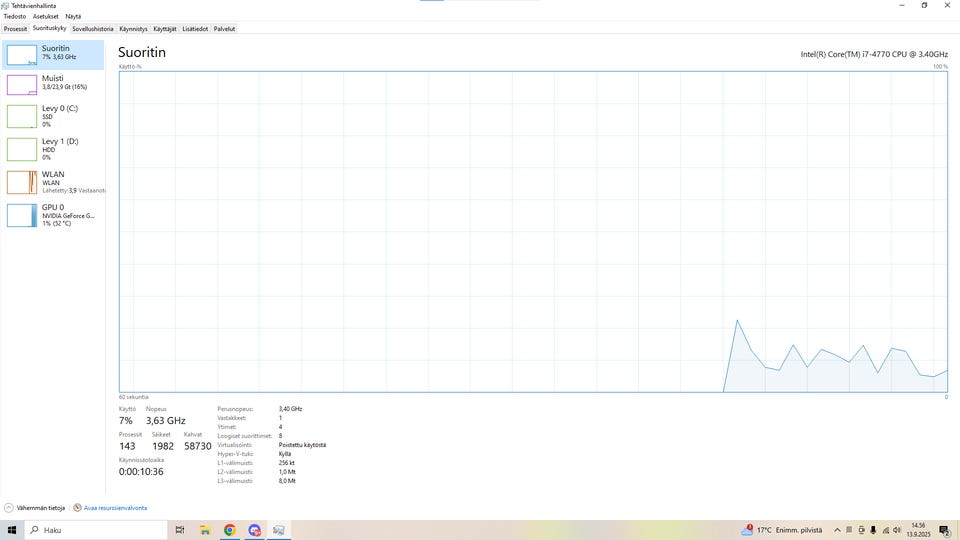The height and width of the screenshot is (540, 960).
Task: Click the 3,40 GHz base speed value
Action: 290,409
